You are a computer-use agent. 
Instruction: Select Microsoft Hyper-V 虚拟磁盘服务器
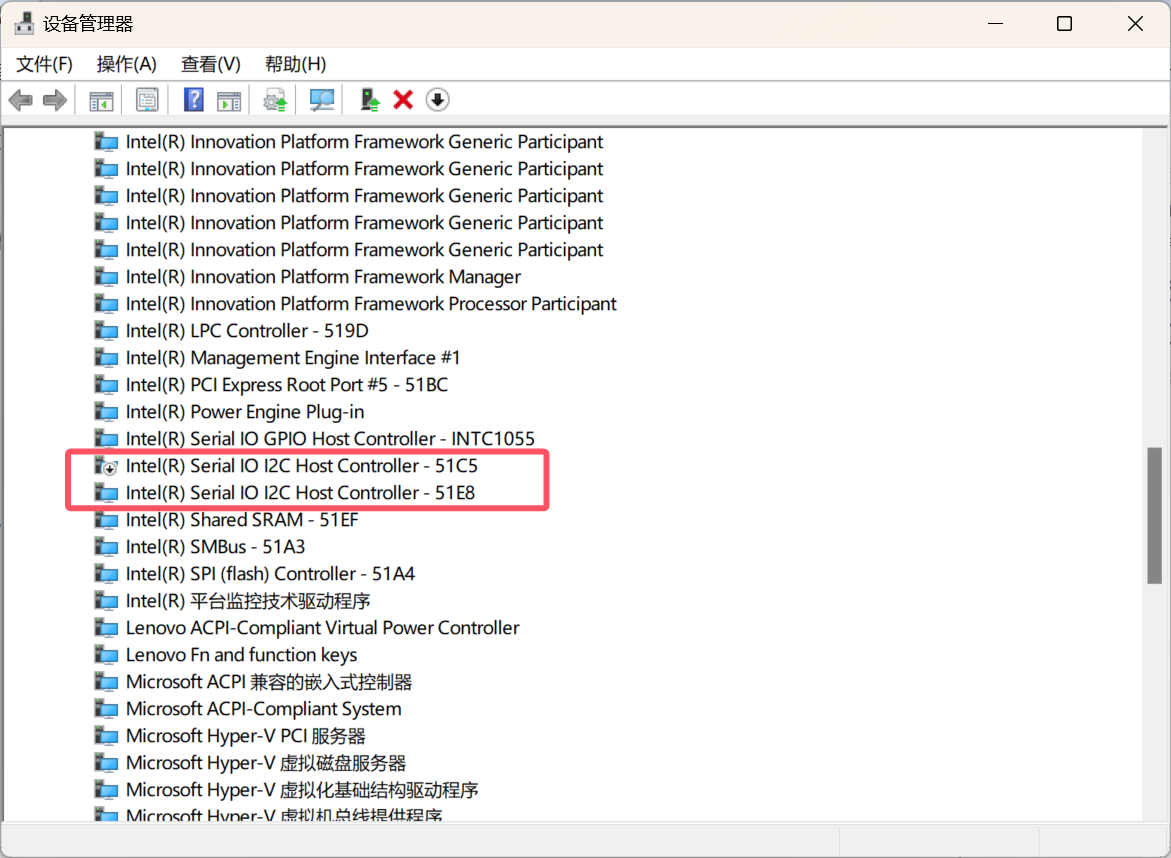pos(266,763)
